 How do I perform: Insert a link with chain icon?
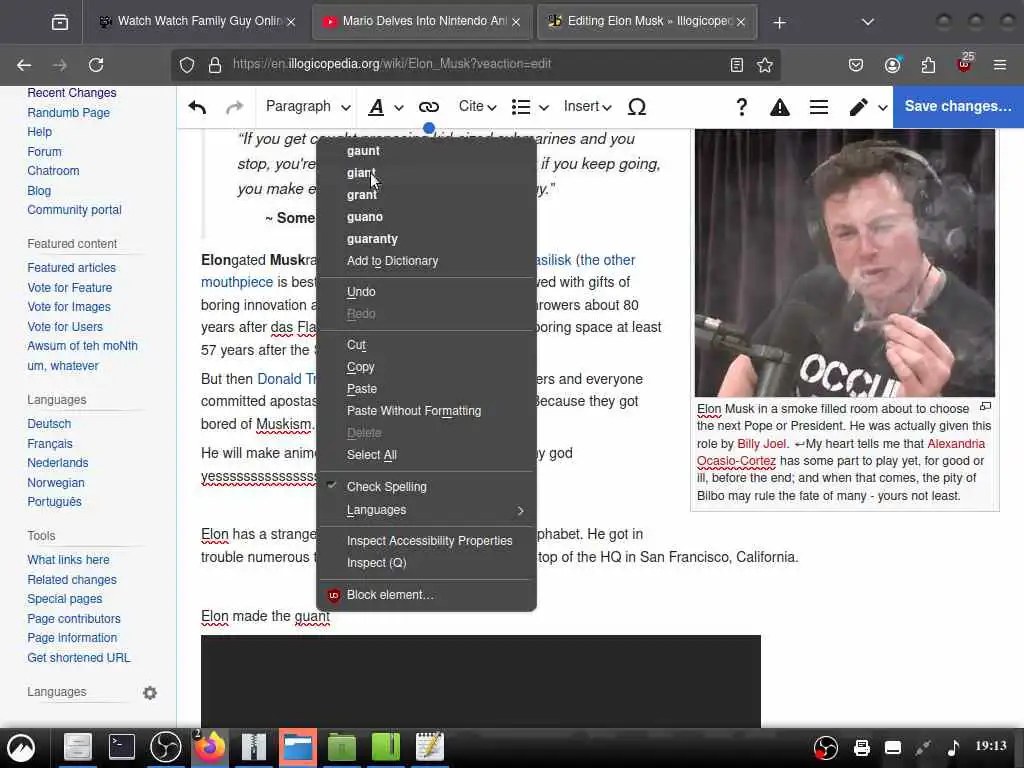pos(428,107)
